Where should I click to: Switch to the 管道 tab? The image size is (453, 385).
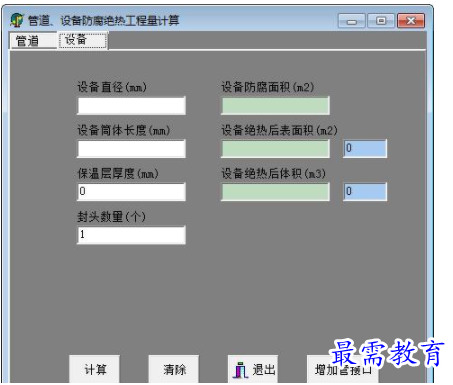(33, 41)
